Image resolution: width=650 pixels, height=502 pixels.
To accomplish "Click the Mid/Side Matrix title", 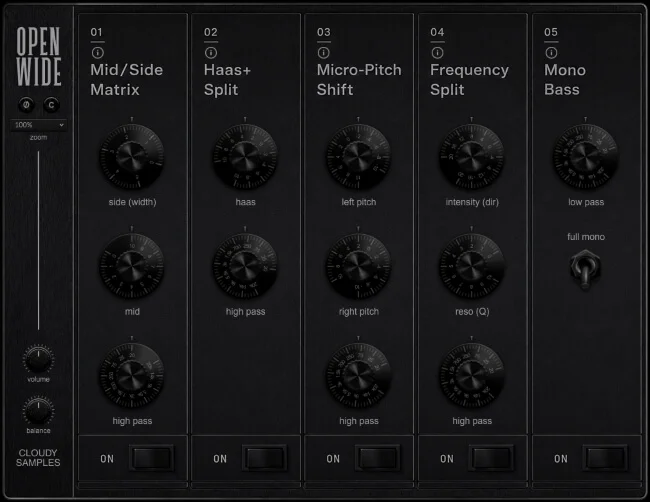I will pyautogui.click(x=126, y=80).
